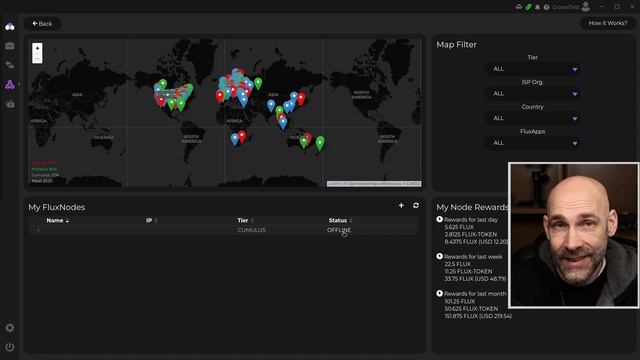Open the Settings gear in sidebar

(x=10, y=328)
